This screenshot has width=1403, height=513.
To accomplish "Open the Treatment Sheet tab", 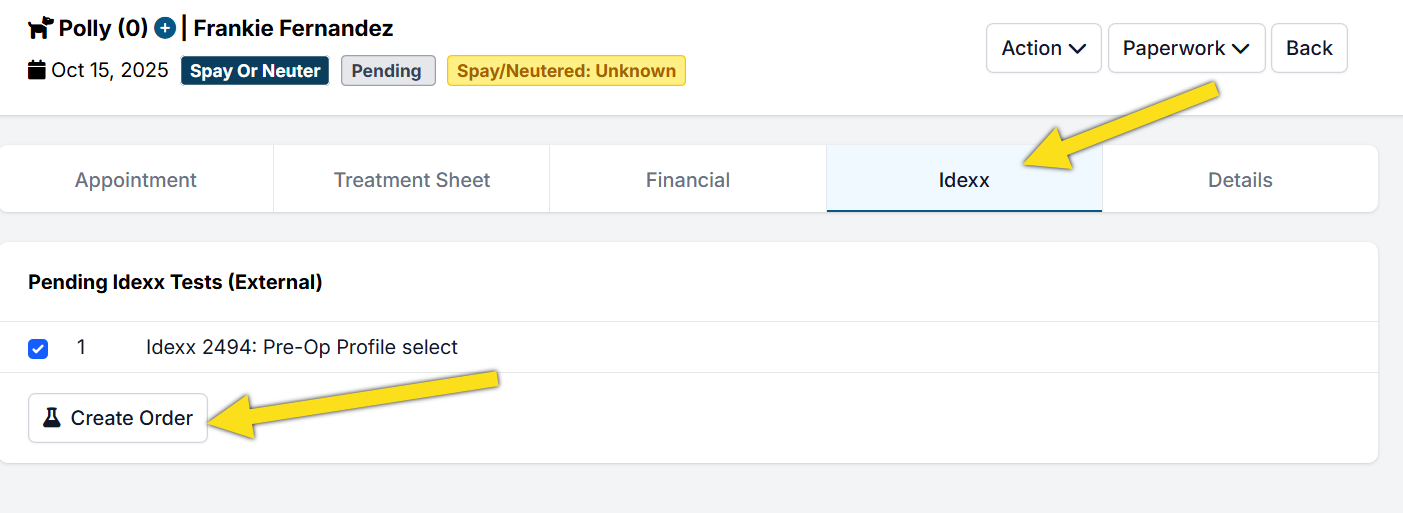I will pyautogui.click(x=412, y=180).
